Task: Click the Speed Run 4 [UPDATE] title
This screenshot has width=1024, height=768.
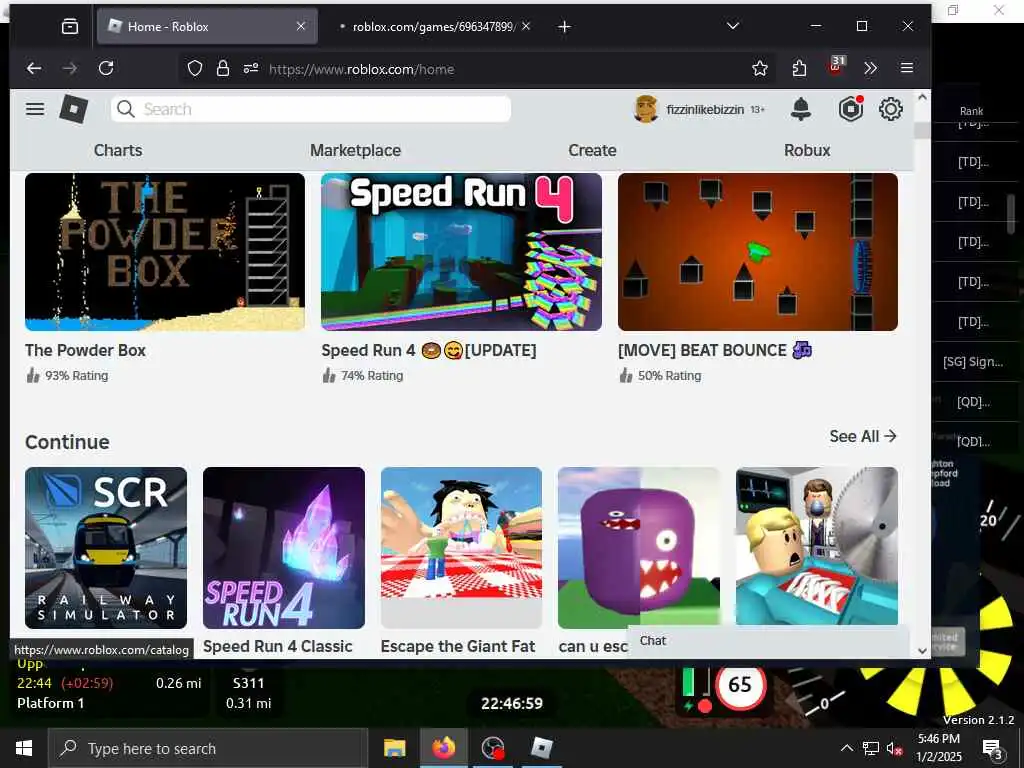Action: [x=428, y=351]
